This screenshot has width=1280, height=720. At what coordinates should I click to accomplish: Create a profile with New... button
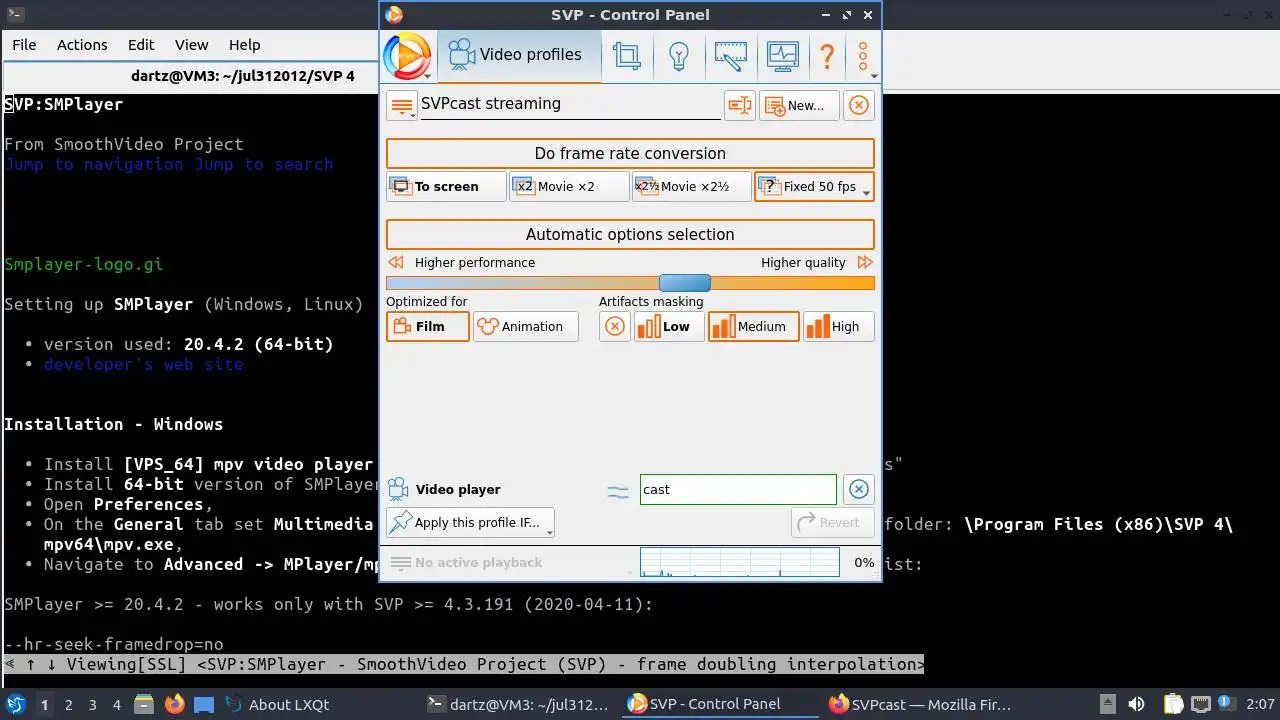point(799,105)
